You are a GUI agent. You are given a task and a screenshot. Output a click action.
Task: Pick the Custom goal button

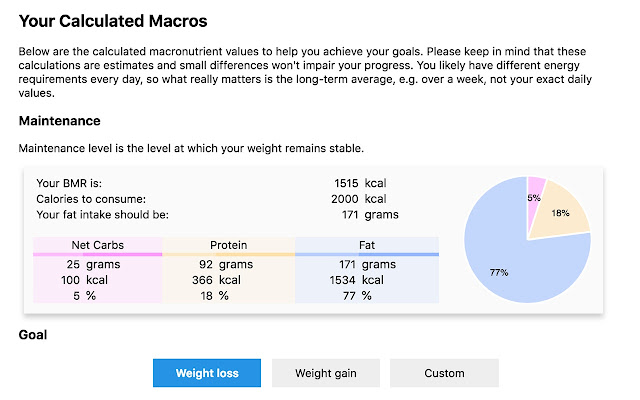pyautogui.click(x=444, y=373)
